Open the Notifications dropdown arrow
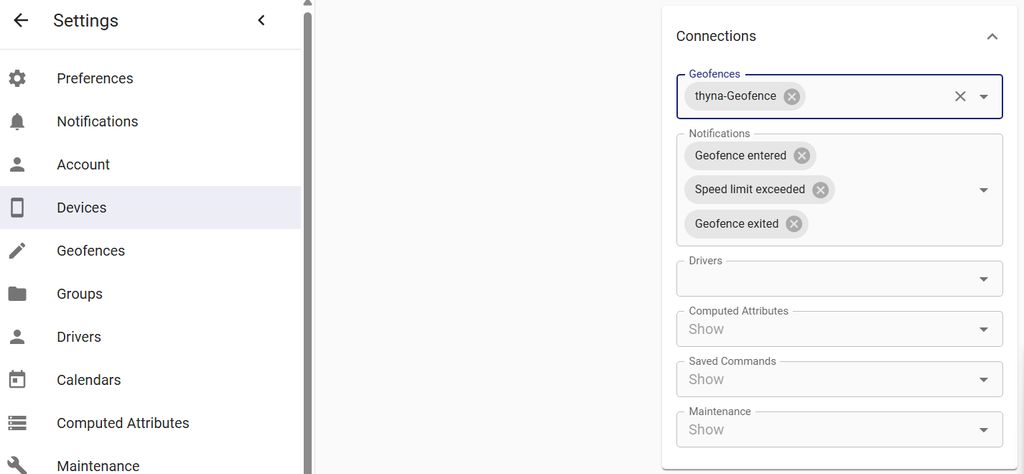Viewport: 1024px width, 474px height. click(x=984, y=190)
